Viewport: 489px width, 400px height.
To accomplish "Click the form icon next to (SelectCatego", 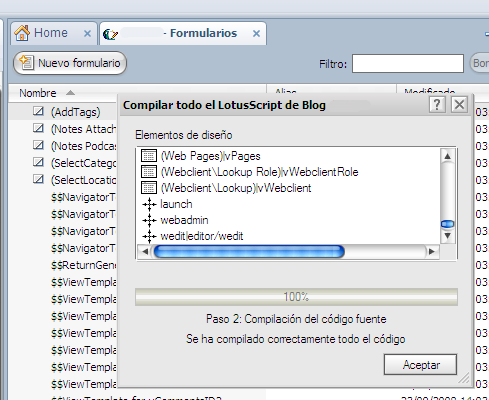I will click(38, 162).
